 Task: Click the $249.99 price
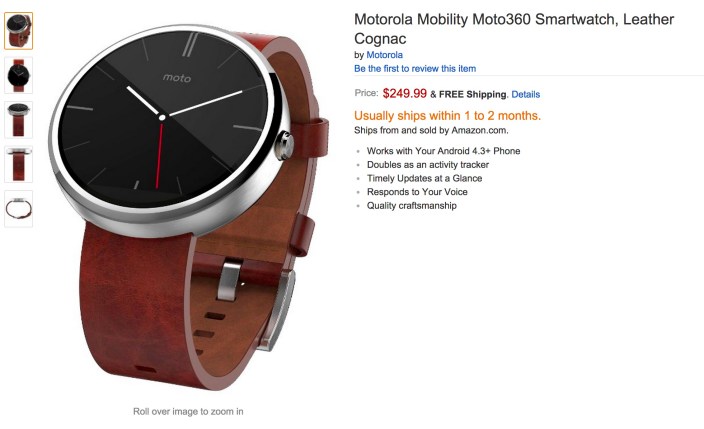[405, 93]
